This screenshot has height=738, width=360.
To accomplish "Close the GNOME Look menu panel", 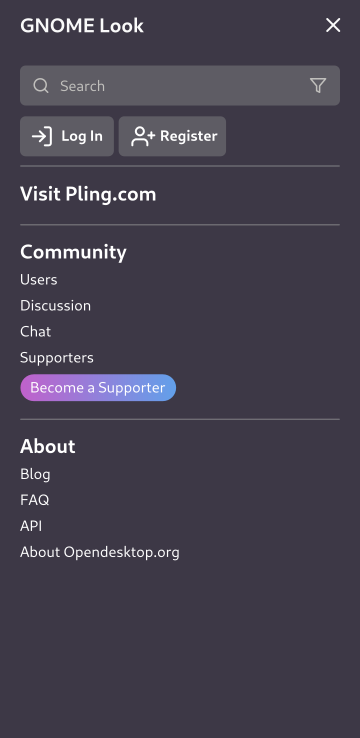I will 333,25.
